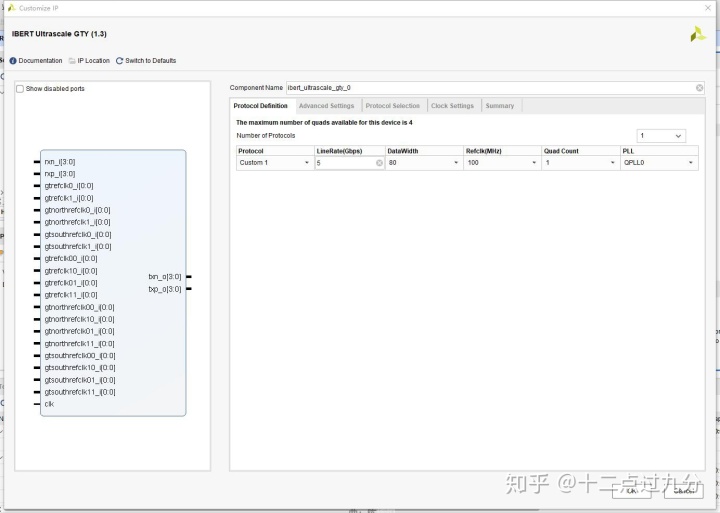Clear the LineRate value
720x513 pixels.
pyautogui.click(x=379, y=163)
